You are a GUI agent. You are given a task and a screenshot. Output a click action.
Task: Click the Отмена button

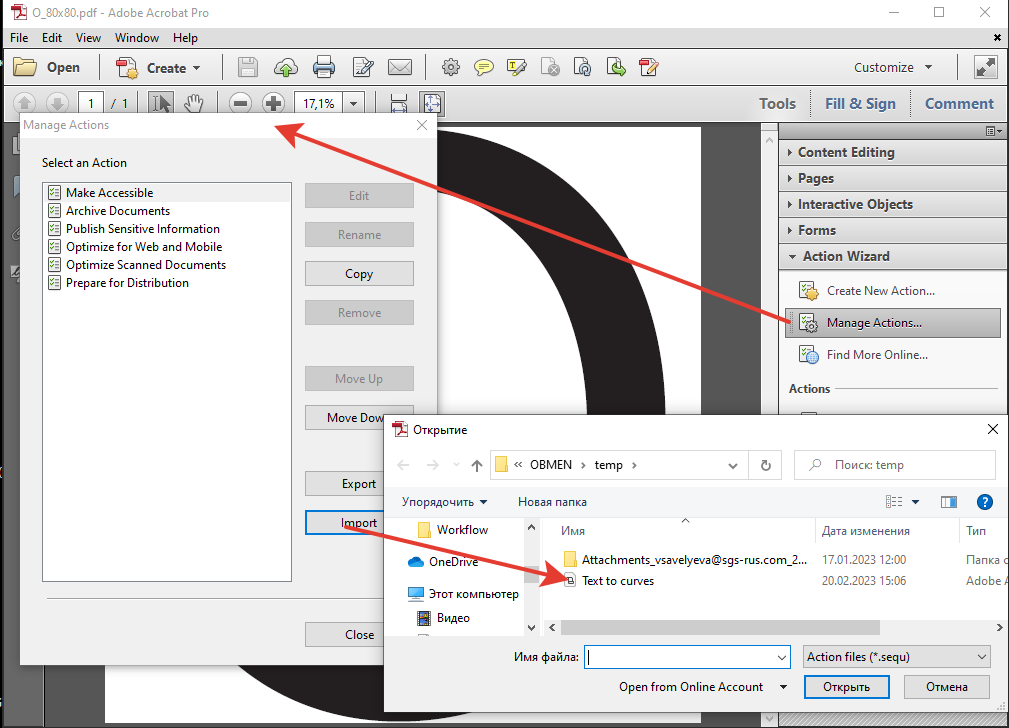[947, 687]
